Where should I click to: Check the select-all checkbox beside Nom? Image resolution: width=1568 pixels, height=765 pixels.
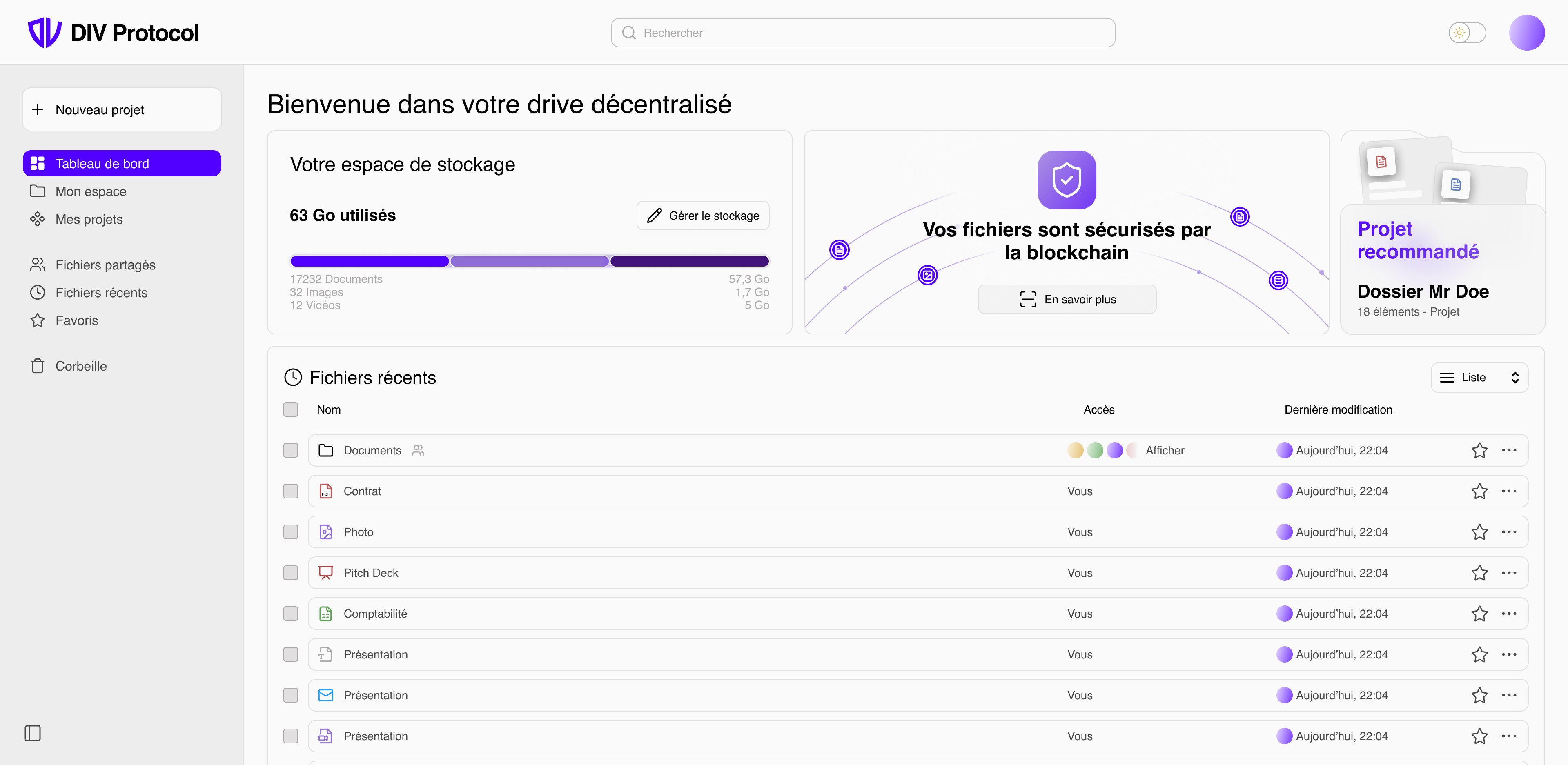pyautogui.click(x=291, y=409)
